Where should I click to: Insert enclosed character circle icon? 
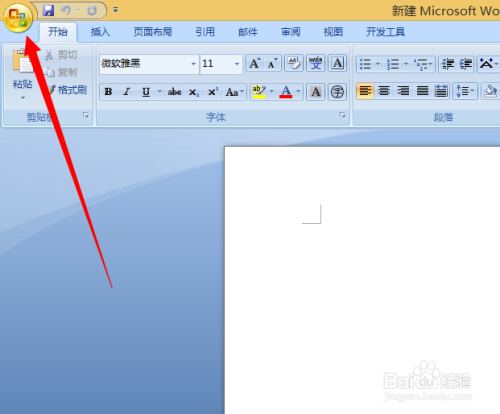pyautogui.click(x=337, y=92)
